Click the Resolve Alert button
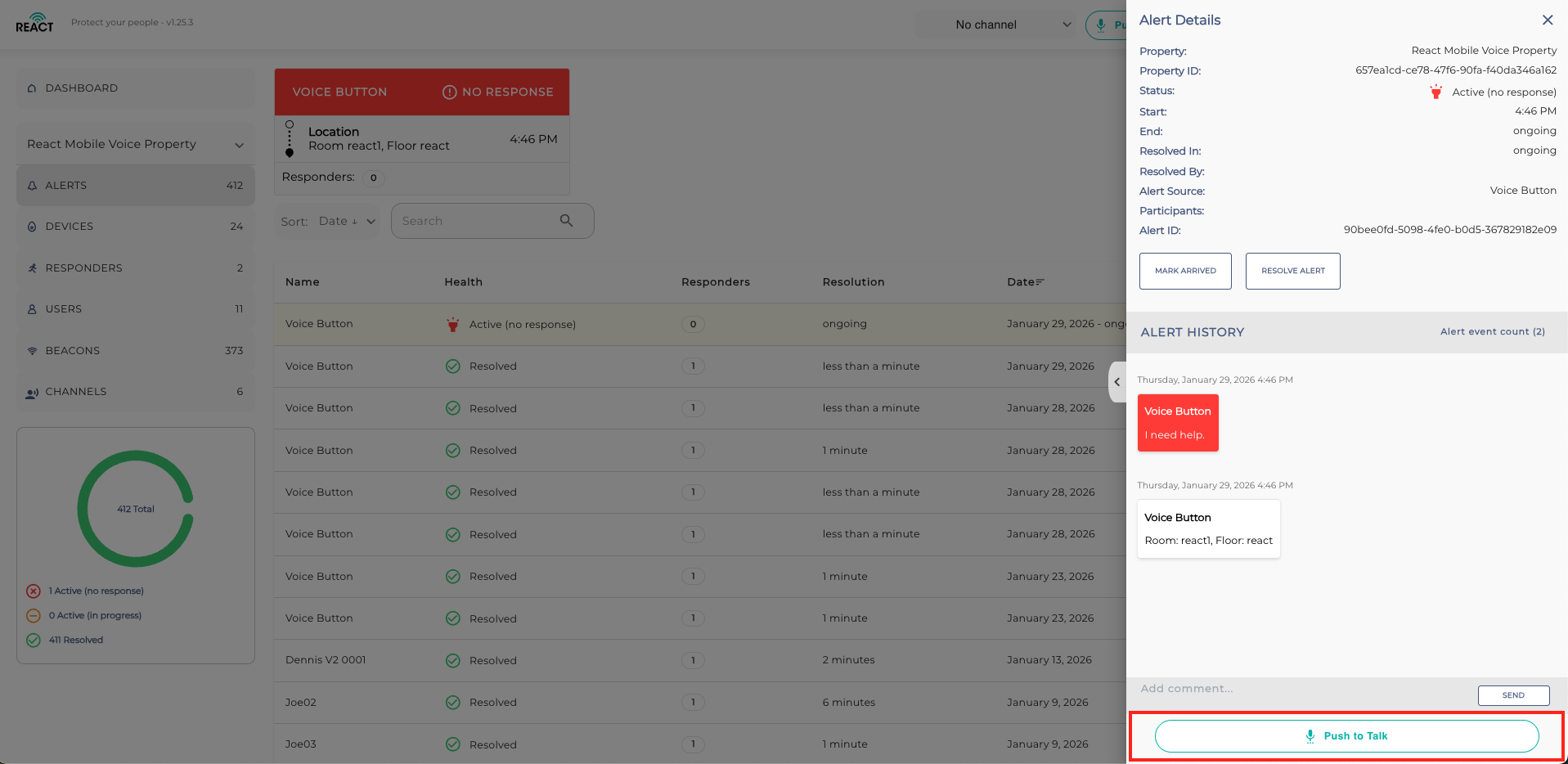This screenshot has width=1568, height=764. point(1293,271)
